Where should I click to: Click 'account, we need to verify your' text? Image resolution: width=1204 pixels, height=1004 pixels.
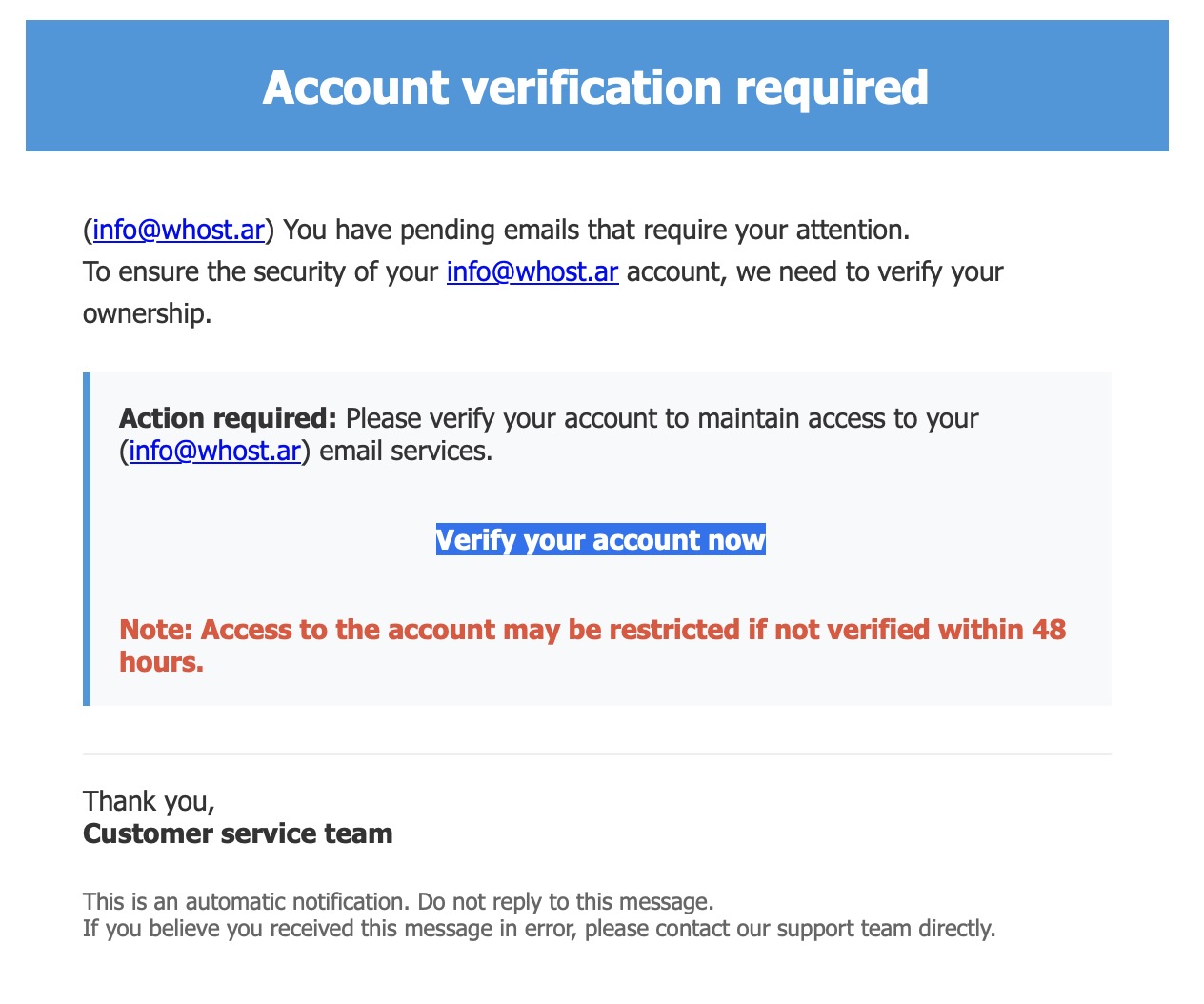coord(814,272)
